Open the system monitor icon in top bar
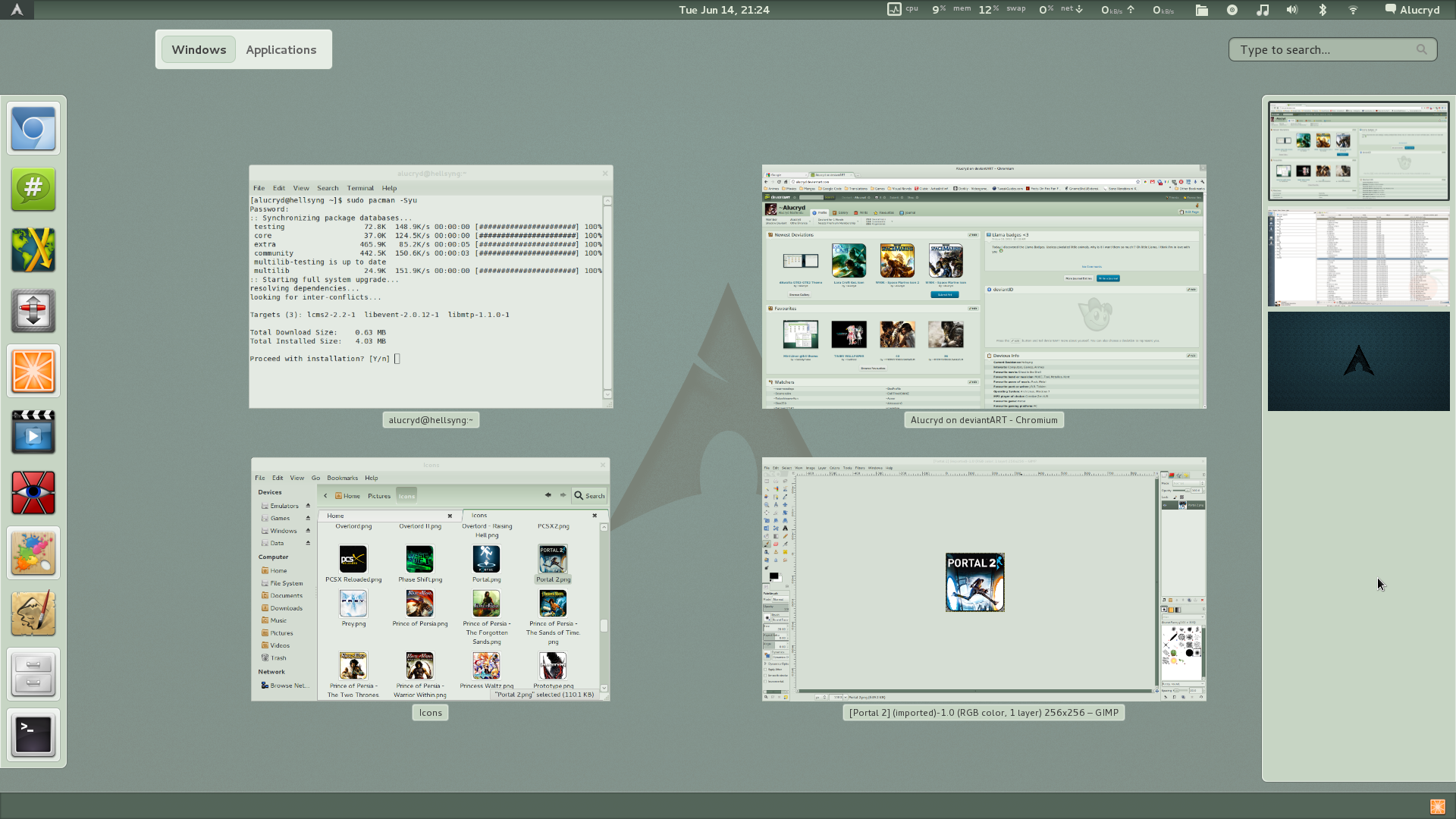The image size is (1456, 819). pos(894,9)
